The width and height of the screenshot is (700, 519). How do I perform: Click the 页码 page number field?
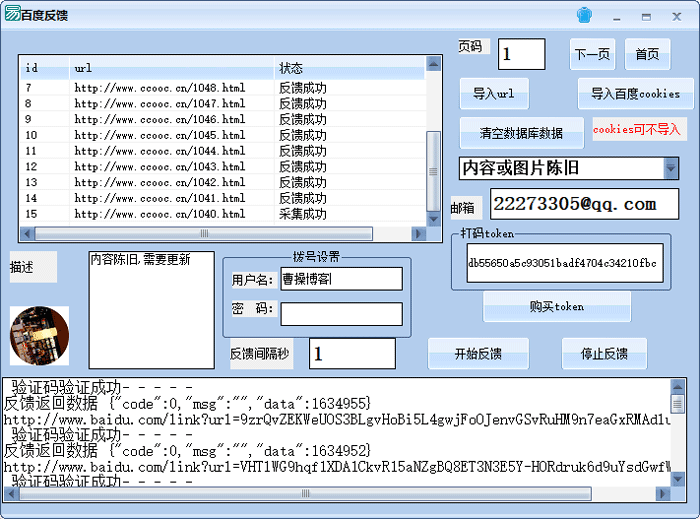pos(521,54)
